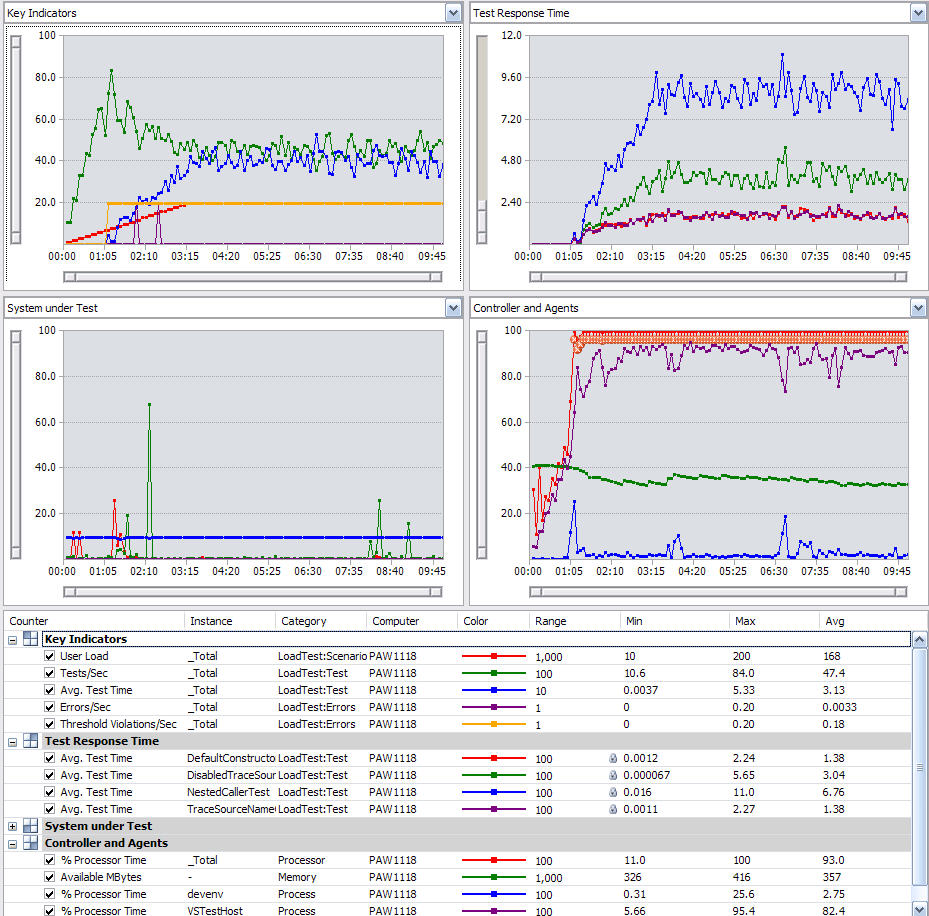
Task: Click Test Response Time graph horizontal time slider
Action: [x=718, y=277]
